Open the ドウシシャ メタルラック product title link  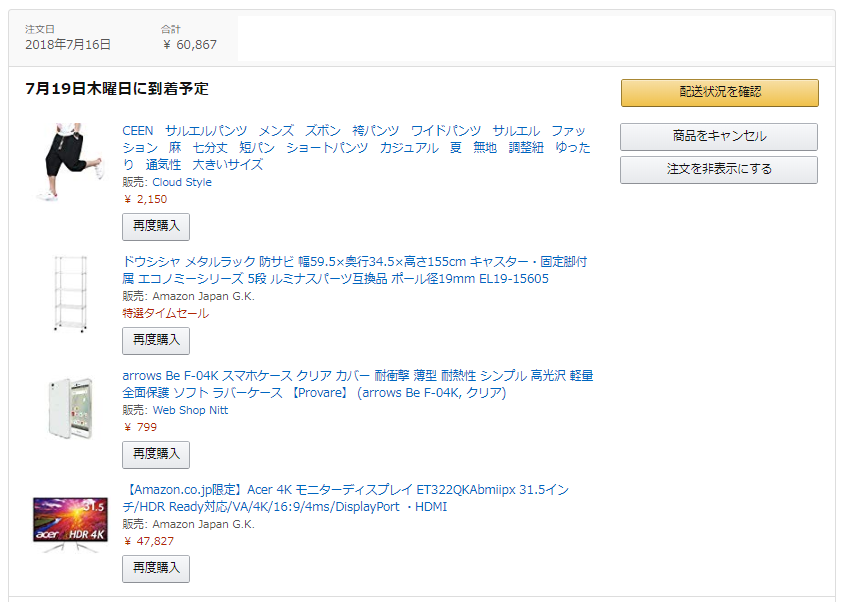pyautogui.click(x=354, y=270)
